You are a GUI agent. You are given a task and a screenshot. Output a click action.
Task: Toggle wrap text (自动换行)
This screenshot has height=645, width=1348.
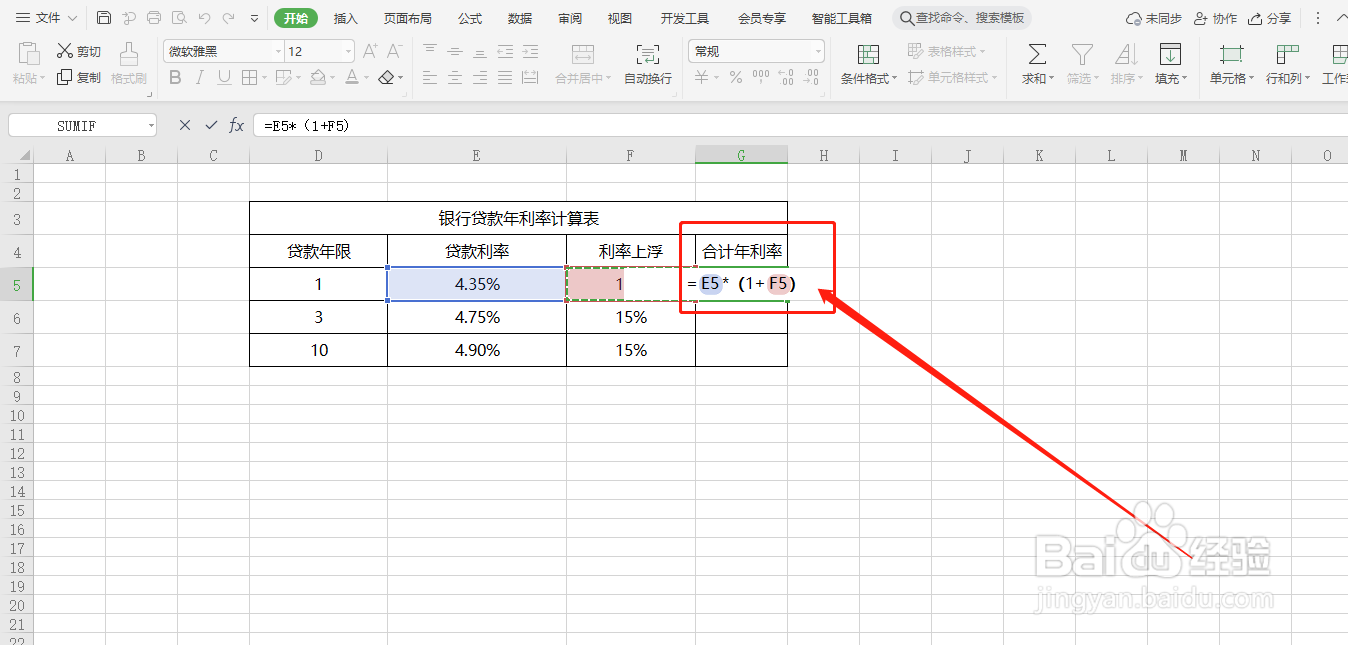coord(647,60)
